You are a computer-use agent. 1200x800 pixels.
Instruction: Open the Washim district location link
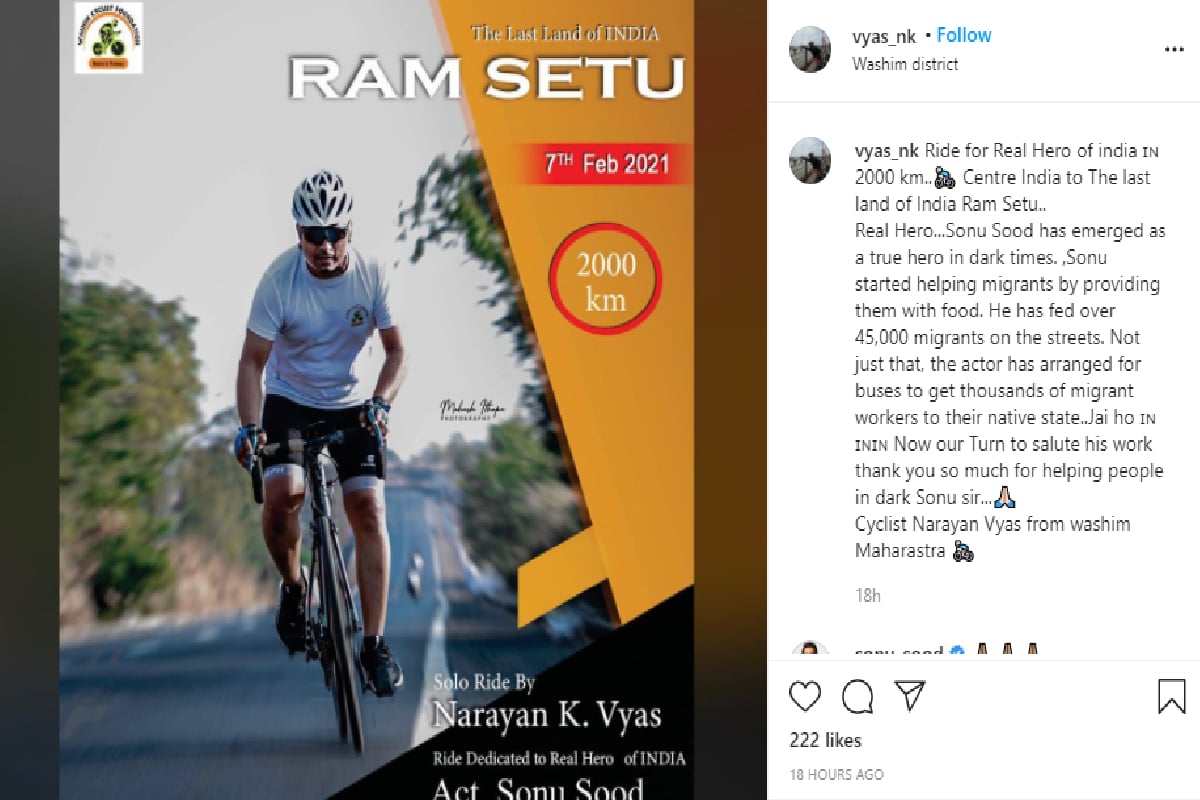[x=905, y=63]
